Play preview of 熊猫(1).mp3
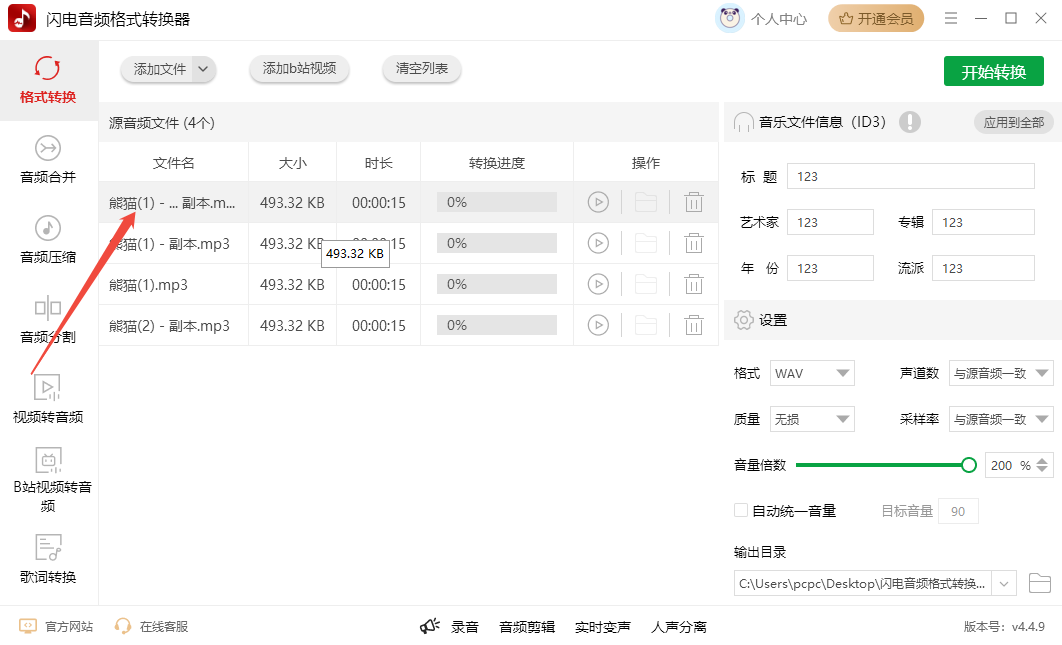Viewport: 1062px width, 645px height. tap(598, 284)
